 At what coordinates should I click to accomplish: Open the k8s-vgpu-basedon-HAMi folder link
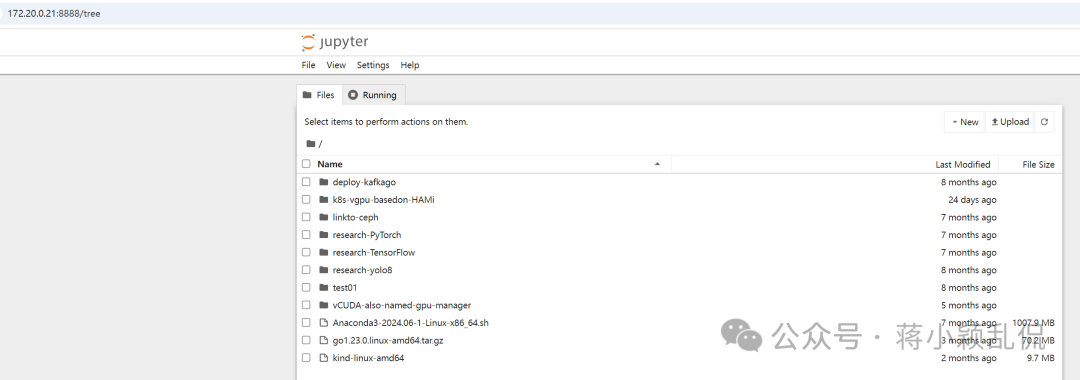click(383, 200)
